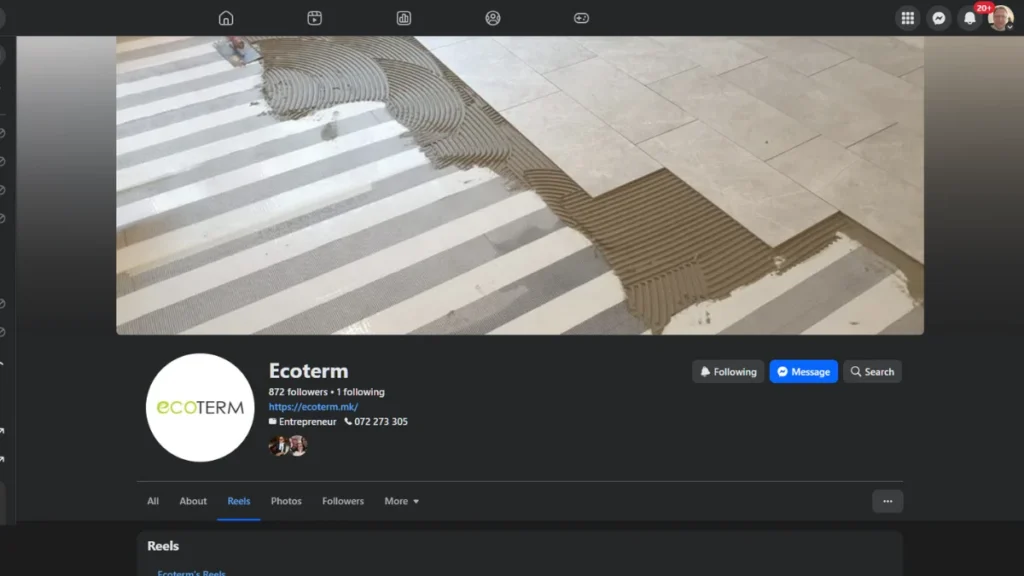Open the Gaming controller icon
Screen dimensions: 1024x576
581,18
